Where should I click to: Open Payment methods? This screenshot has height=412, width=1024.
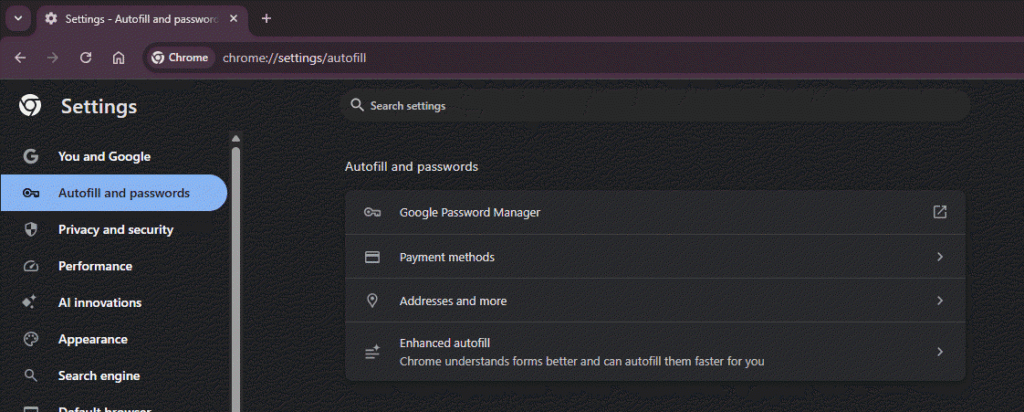655,257
